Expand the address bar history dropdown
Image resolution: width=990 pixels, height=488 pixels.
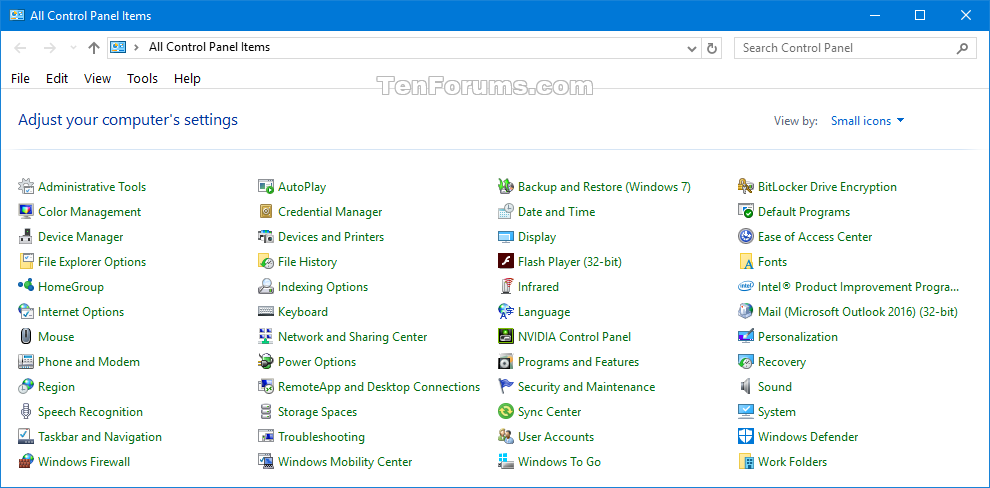691,48
